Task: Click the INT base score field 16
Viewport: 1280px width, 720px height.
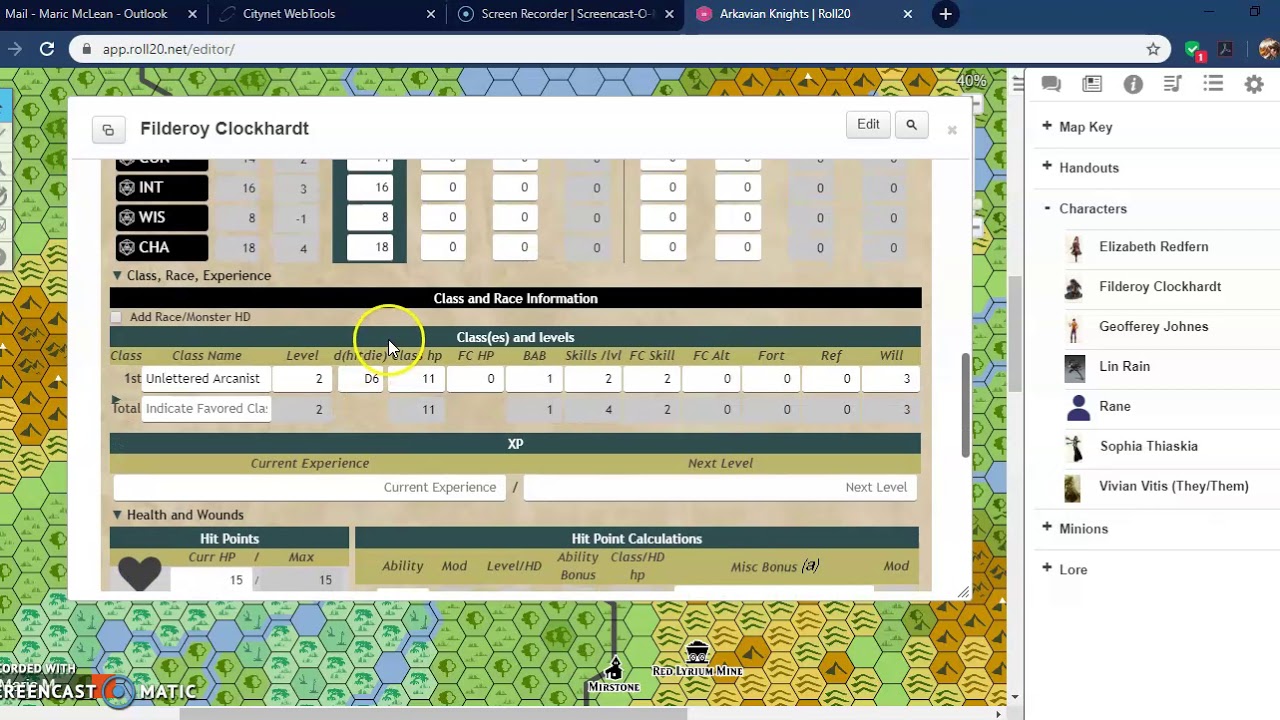Action: [x=370, y=188]
